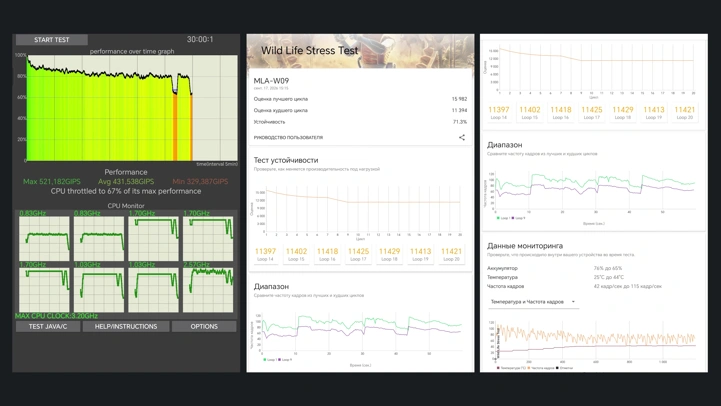This screenshot has height=406, width=721.
Task: Click the 42 кадр/сек до 115 кадр/сек value
Action: pyautogui.click(x=627, y=286)
